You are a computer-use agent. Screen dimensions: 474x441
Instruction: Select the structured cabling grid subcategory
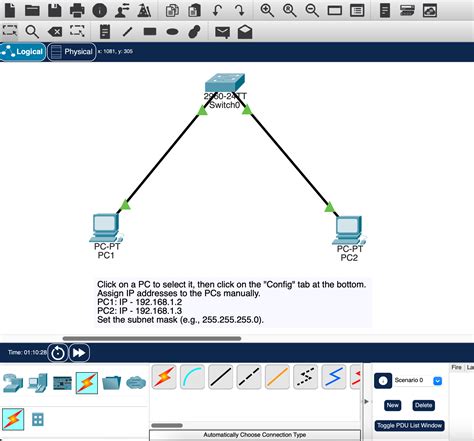(38, 419)
